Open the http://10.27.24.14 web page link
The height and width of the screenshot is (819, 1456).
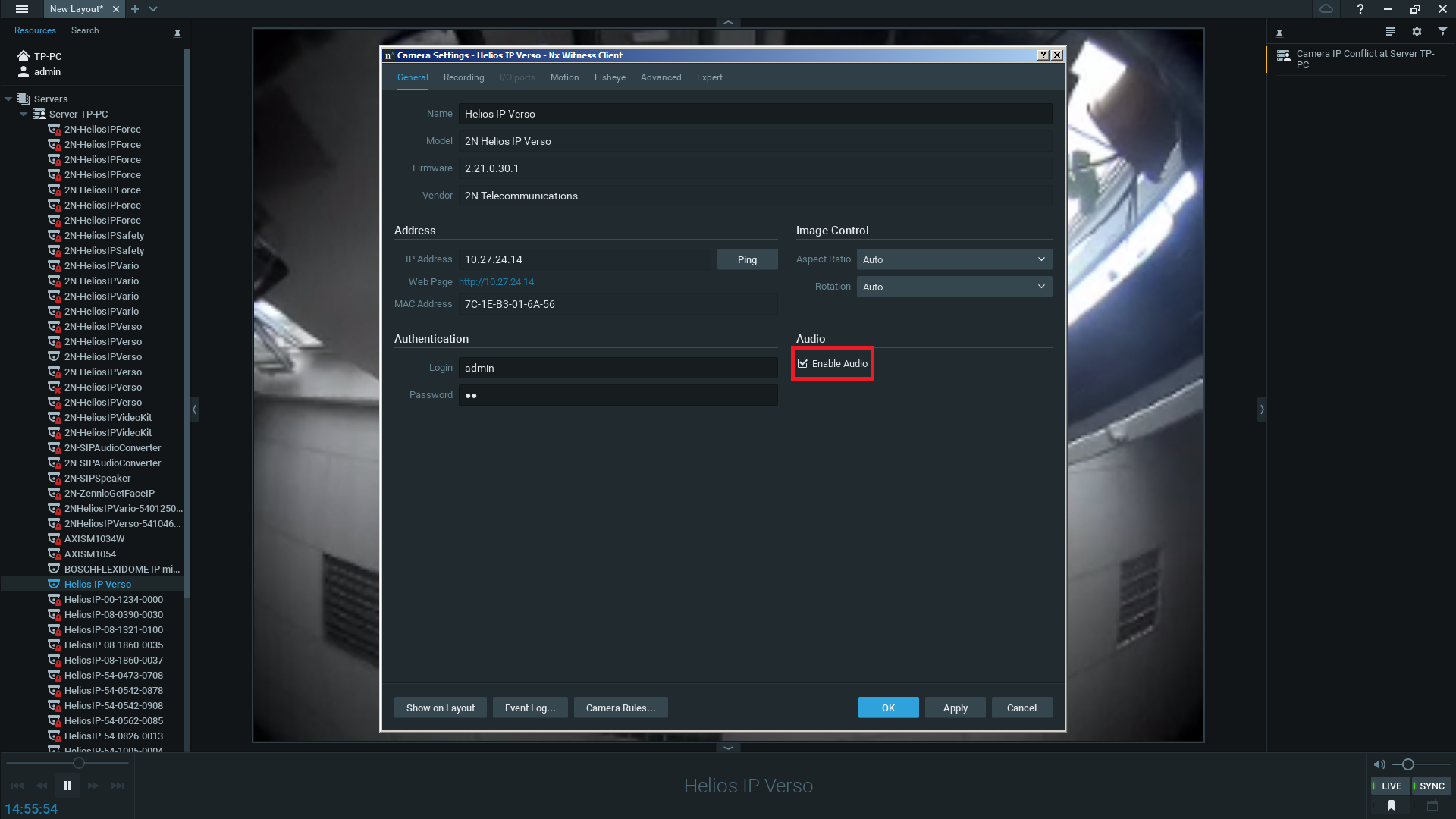click(496, 282)
